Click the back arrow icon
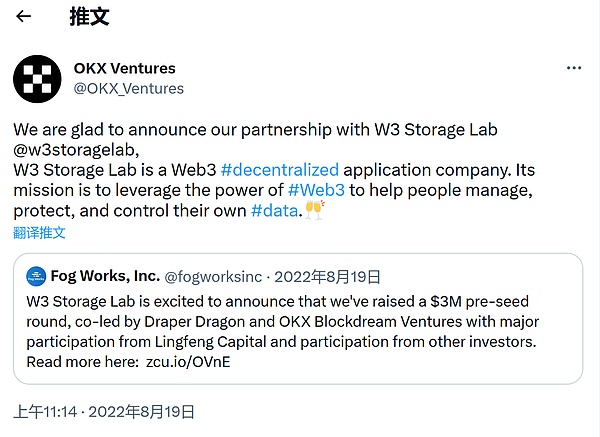 click(x=24, y=16)
